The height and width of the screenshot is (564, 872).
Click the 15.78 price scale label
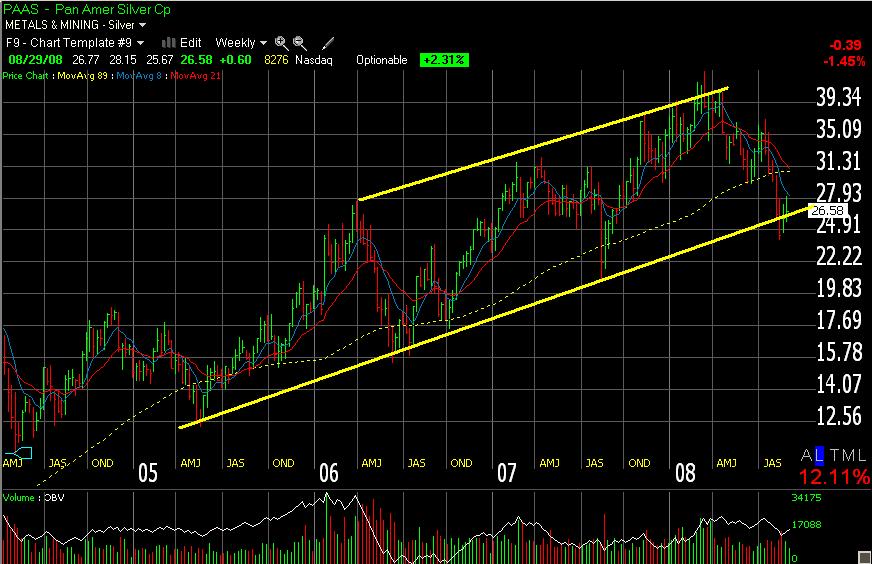coord(839,352)
